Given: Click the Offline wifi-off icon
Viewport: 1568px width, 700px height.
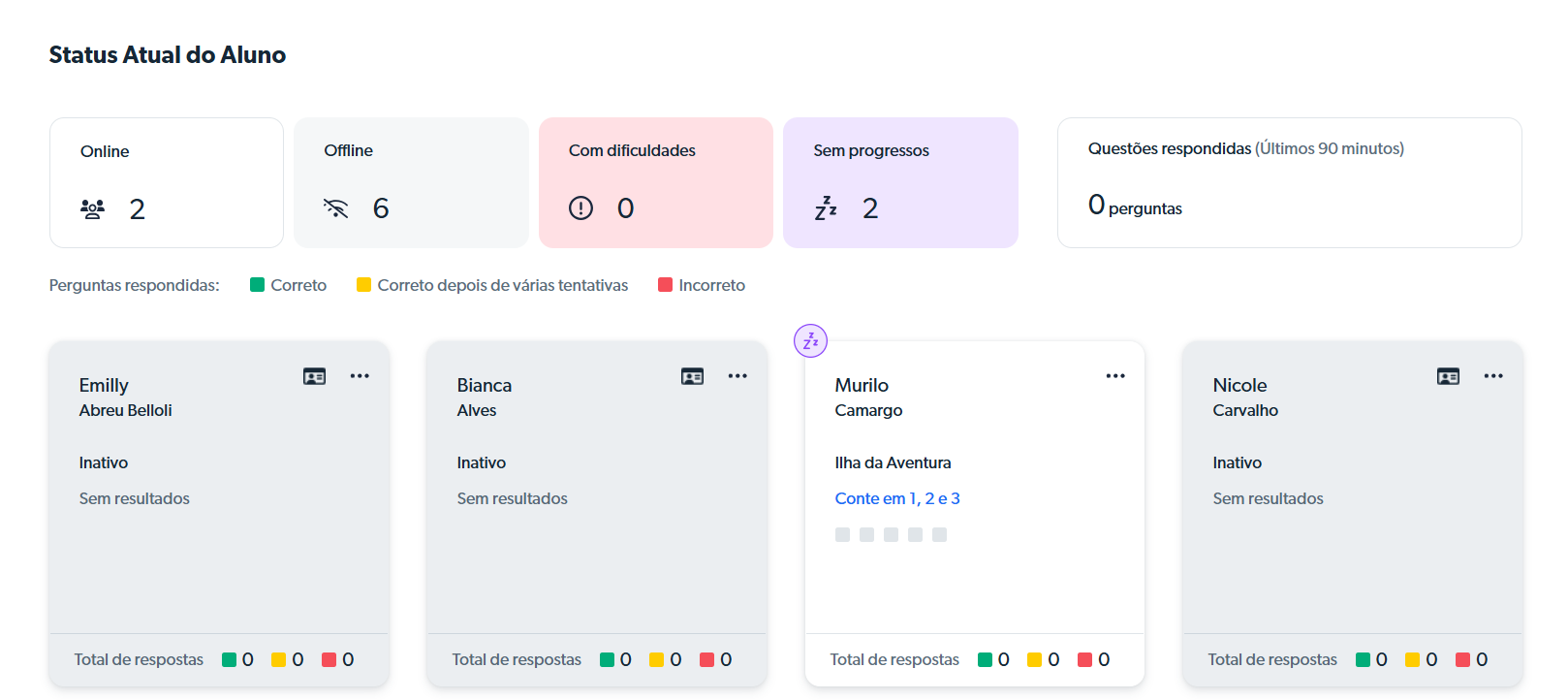Looking at the screenshot, I should tap(335, 208).
